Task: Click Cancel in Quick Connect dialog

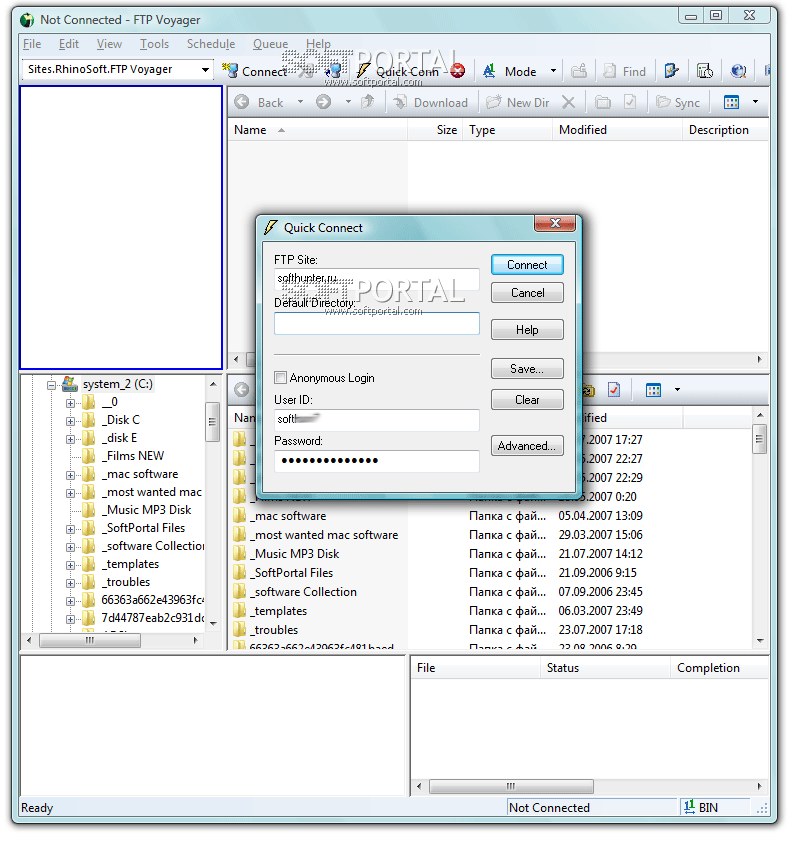Action: [x=527, y=293]
